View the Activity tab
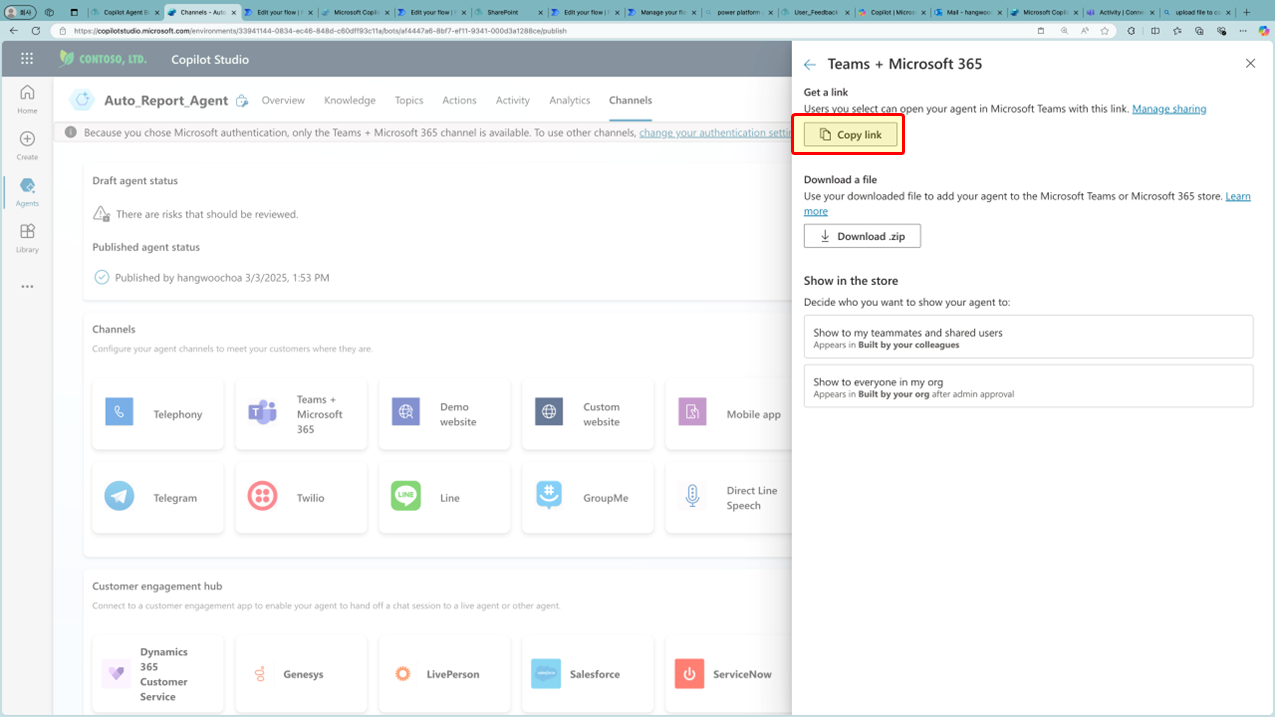 pyautogui.click(x=513, y=100)
